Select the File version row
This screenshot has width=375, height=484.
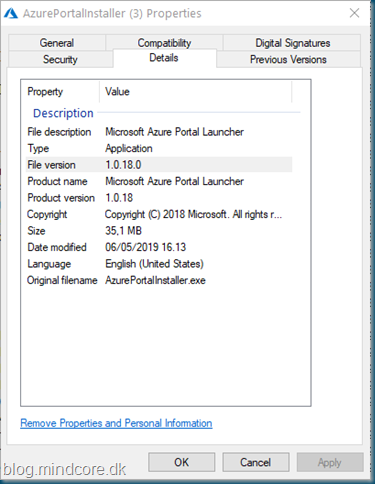[x=159, y=165]
